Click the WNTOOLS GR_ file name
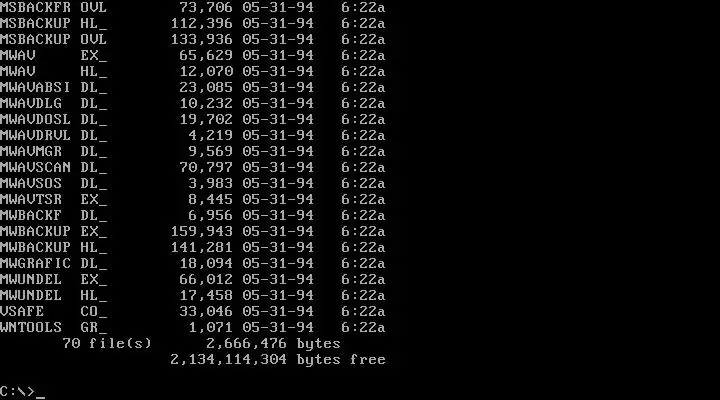720x400 pixels. pos(53,327)
